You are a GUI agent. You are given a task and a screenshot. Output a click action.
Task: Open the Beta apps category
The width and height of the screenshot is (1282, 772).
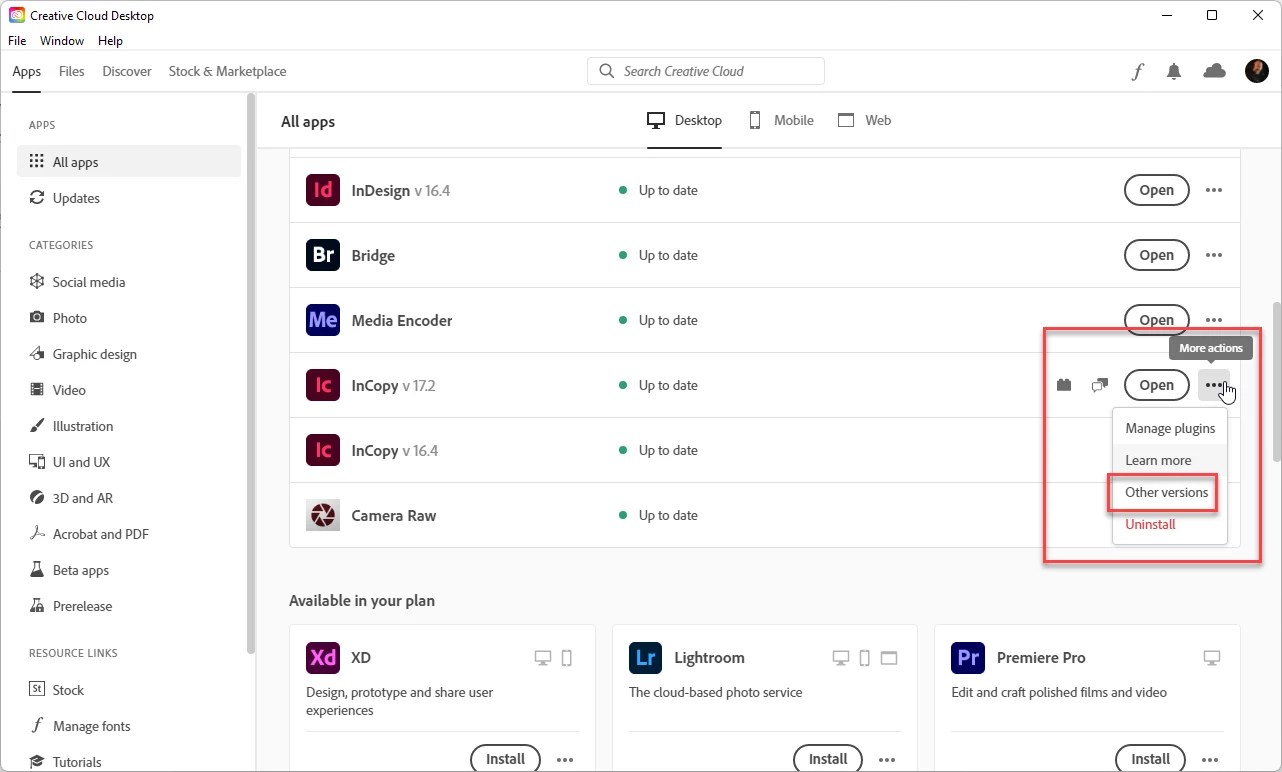point(129,570)
